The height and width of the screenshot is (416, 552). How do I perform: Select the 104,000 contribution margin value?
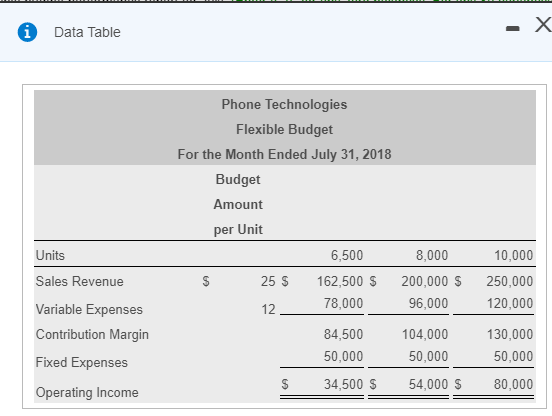(x=425, y=334)
